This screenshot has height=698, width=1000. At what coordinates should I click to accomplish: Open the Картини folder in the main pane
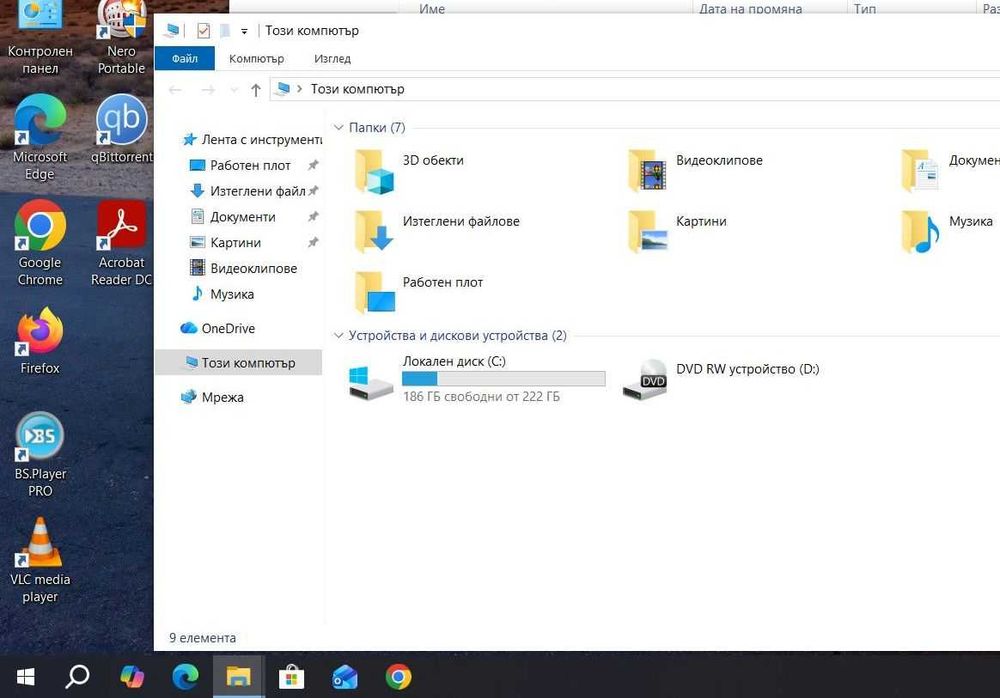677,232
